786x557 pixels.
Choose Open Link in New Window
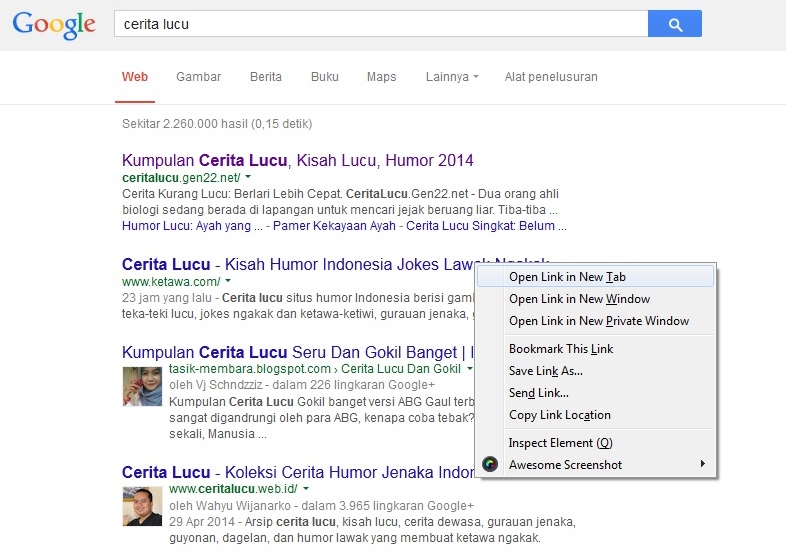point(595,299)
